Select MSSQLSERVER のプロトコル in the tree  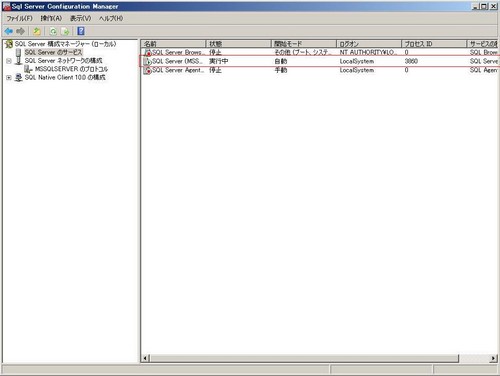point(71,69)
